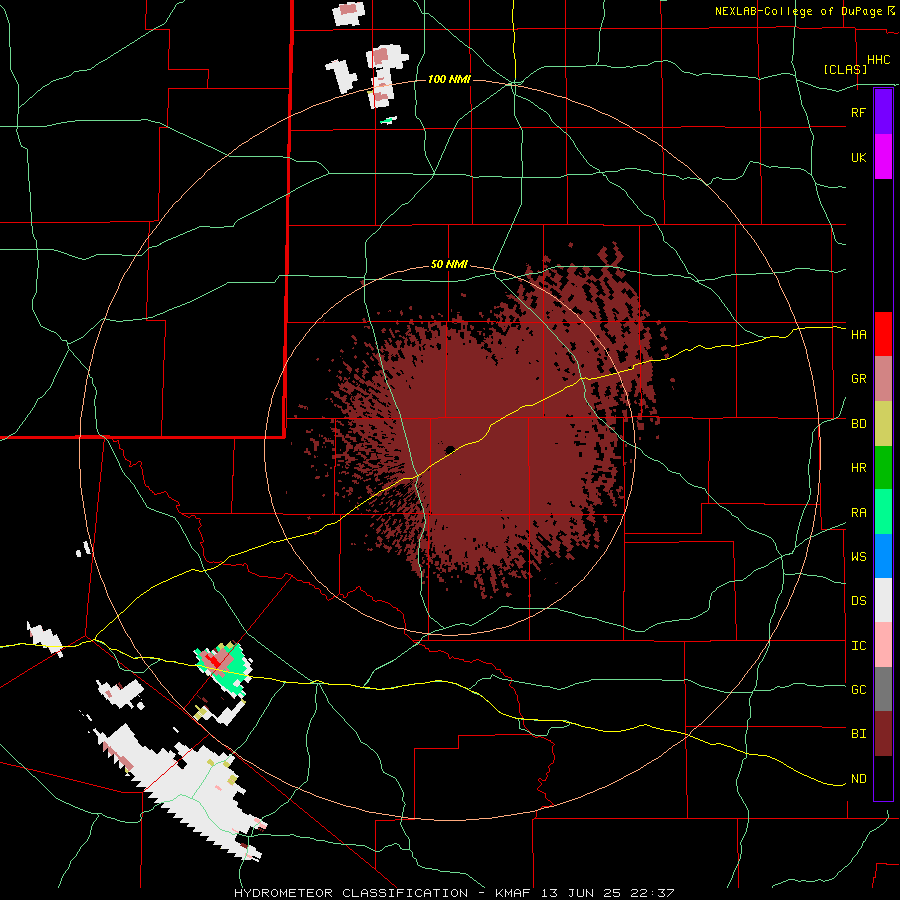The height and width of the screenshot is (900, 900).
Task: Click the HR legend label
Action: coord(858,468)
